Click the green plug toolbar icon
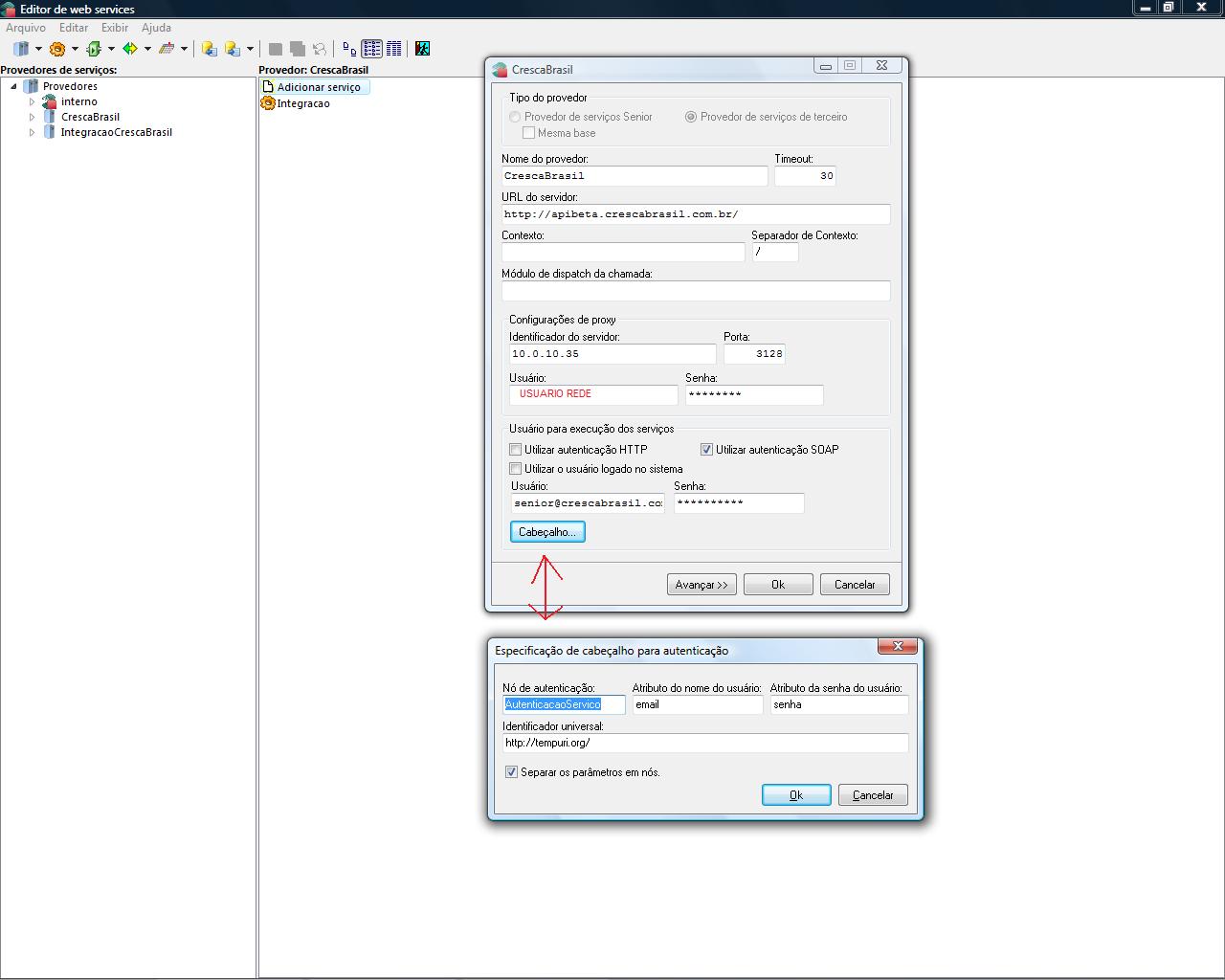1225x980 pixels. (94, 49)
